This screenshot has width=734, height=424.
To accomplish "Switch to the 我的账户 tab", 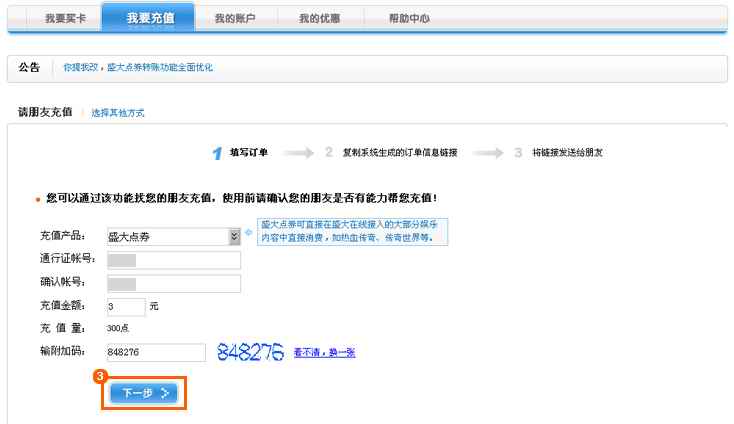I will click(236, 19).
